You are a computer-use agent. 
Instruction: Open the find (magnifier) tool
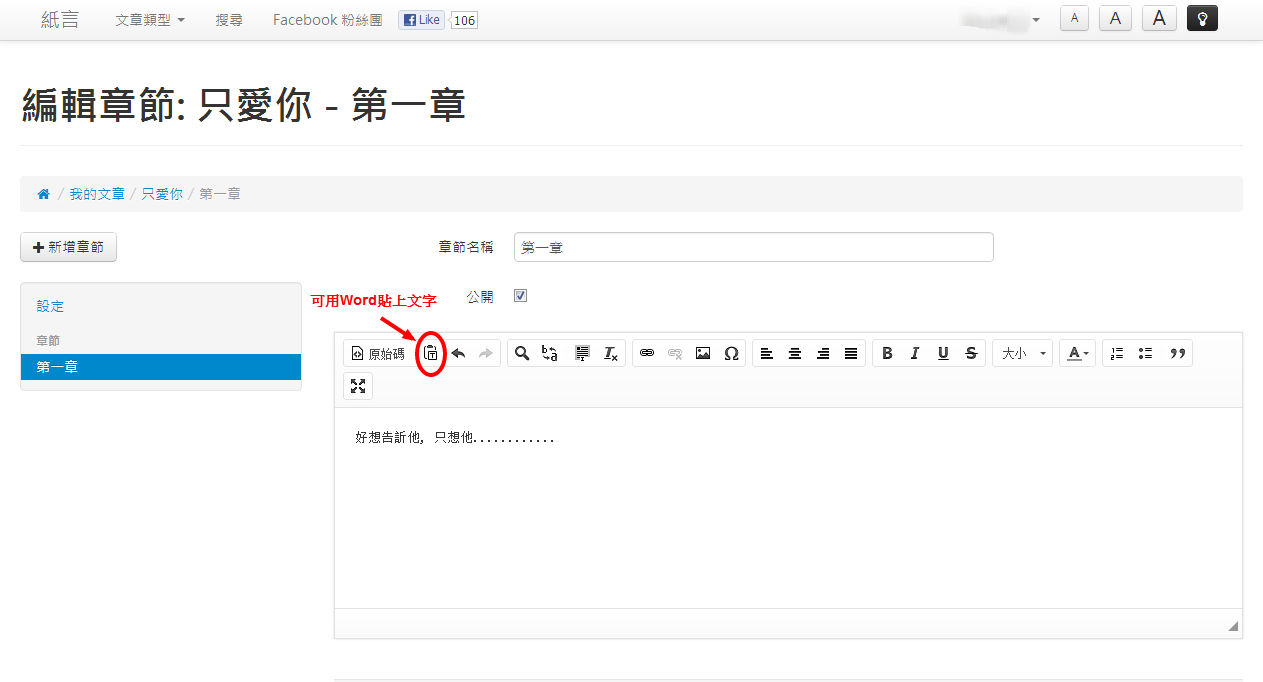tap(522, 353)
